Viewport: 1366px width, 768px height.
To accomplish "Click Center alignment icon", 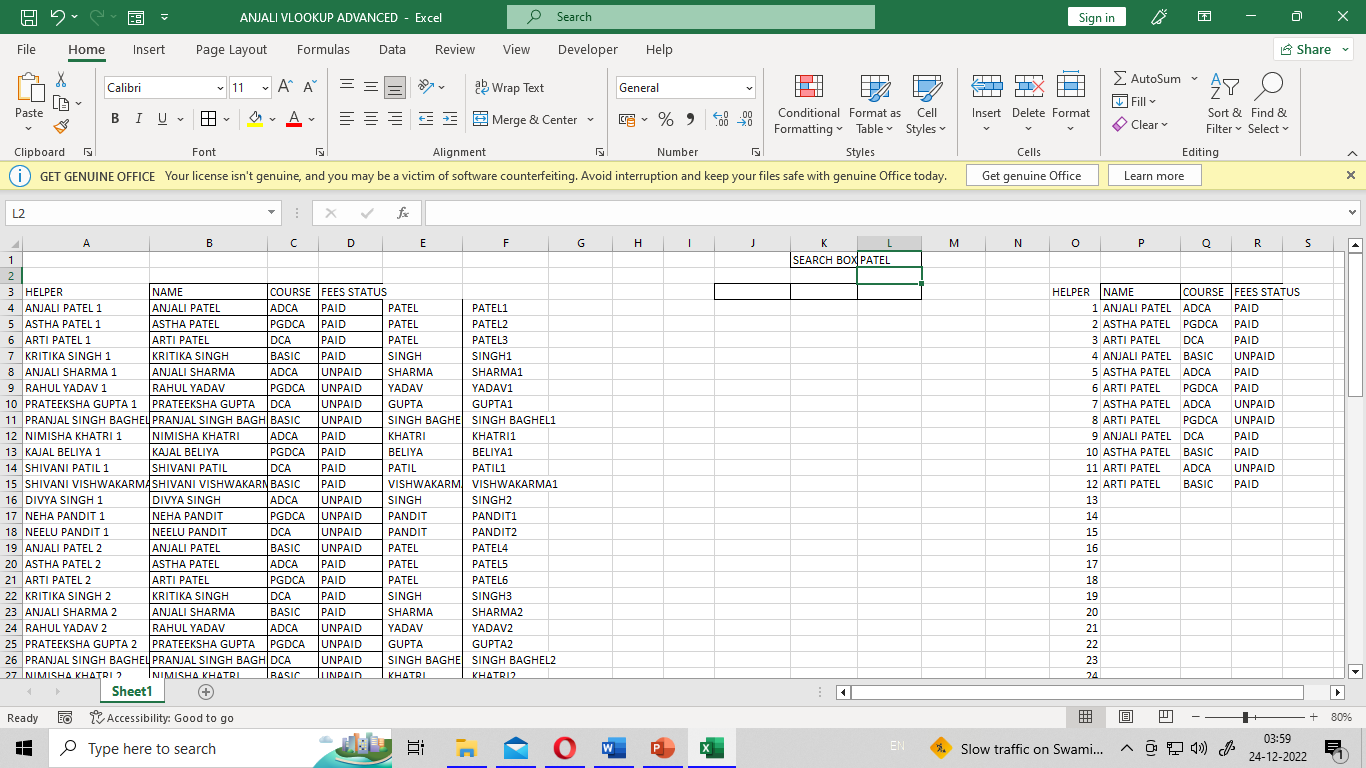I will point(371,119).
